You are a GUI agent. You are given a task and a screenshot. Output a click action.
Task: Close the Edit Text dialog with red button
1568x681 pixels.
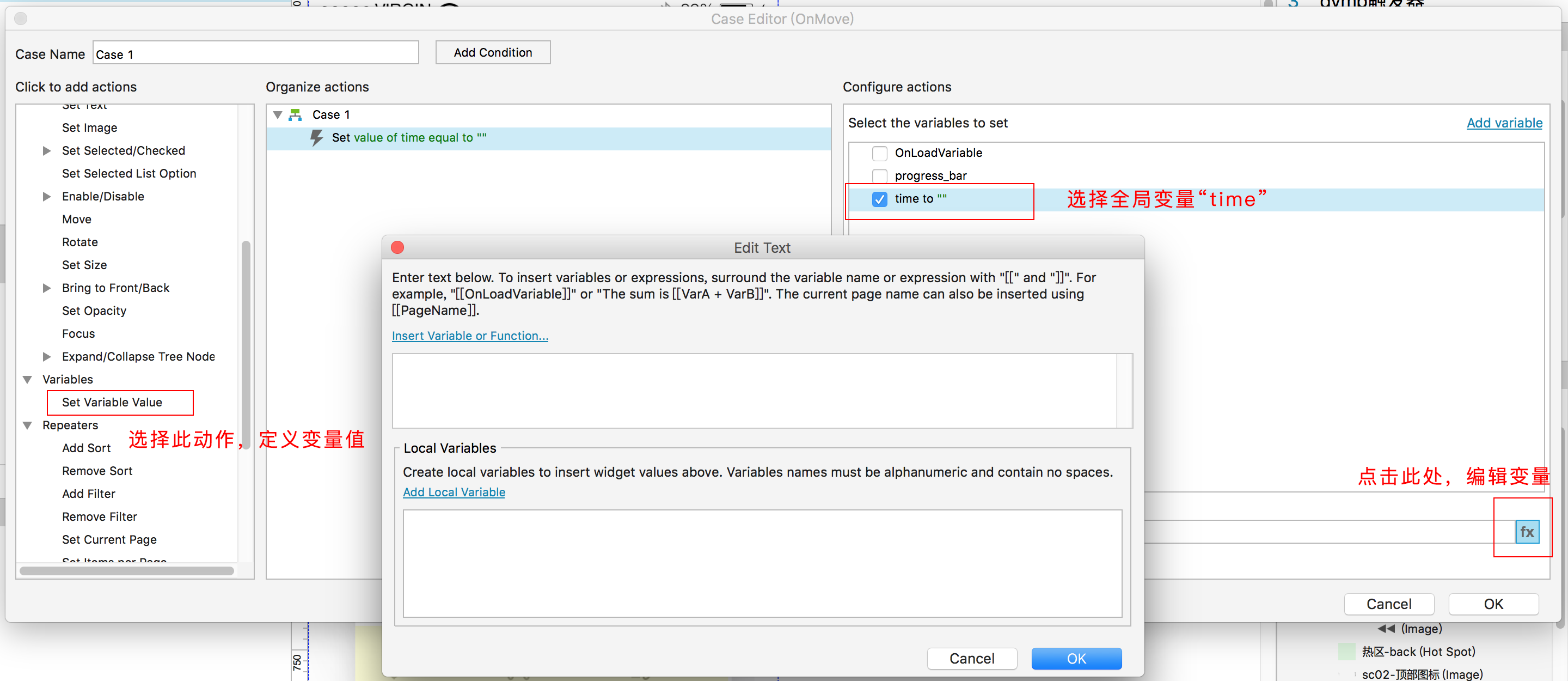pyautogui.click(x=397, y=247)
